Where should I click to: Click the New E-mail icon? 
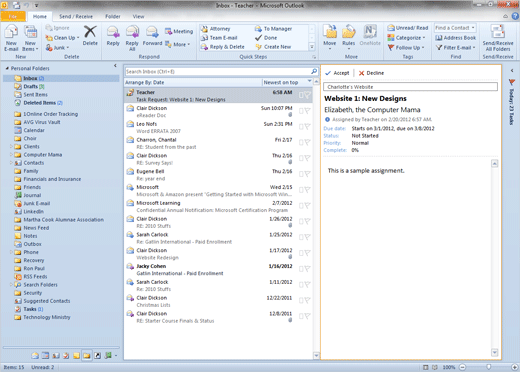(11, 32)
